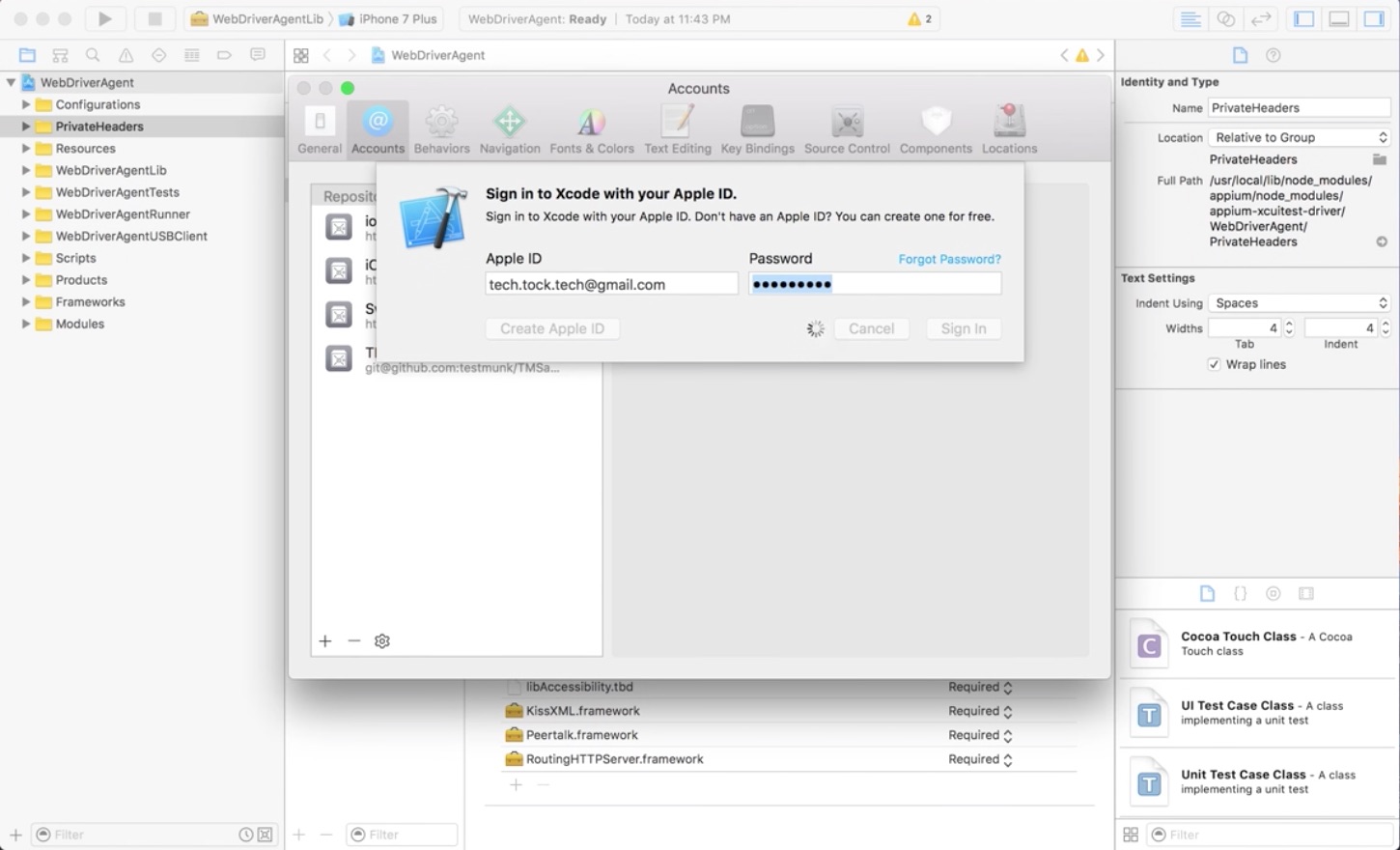Image resolution: width=1400 pixels, height=850 pixels.
Task: Show the project navigator folder icon
Action: (27, 55)
